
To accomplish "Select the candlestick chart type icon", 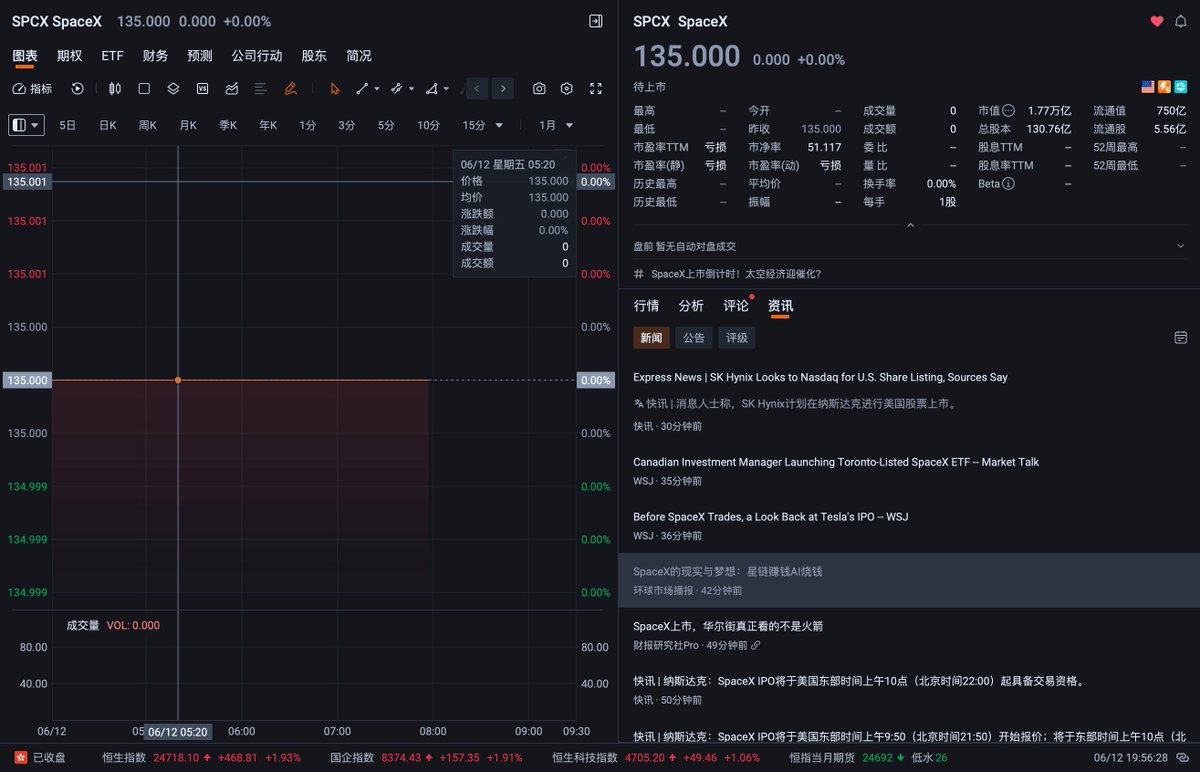I will (115, 89).
